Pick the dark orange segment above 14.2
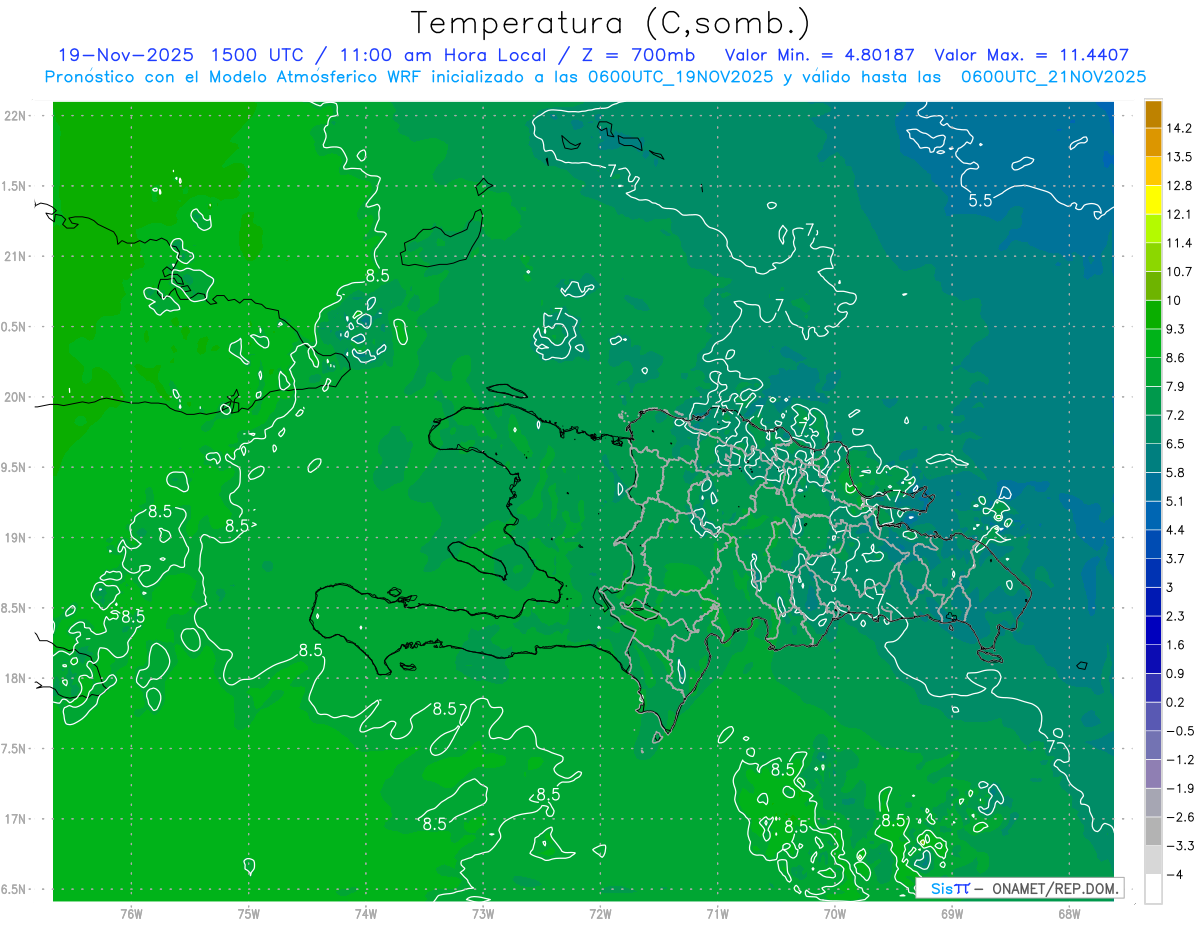This screenshot has height=927, width=1200. click(x=1153, y=114)
